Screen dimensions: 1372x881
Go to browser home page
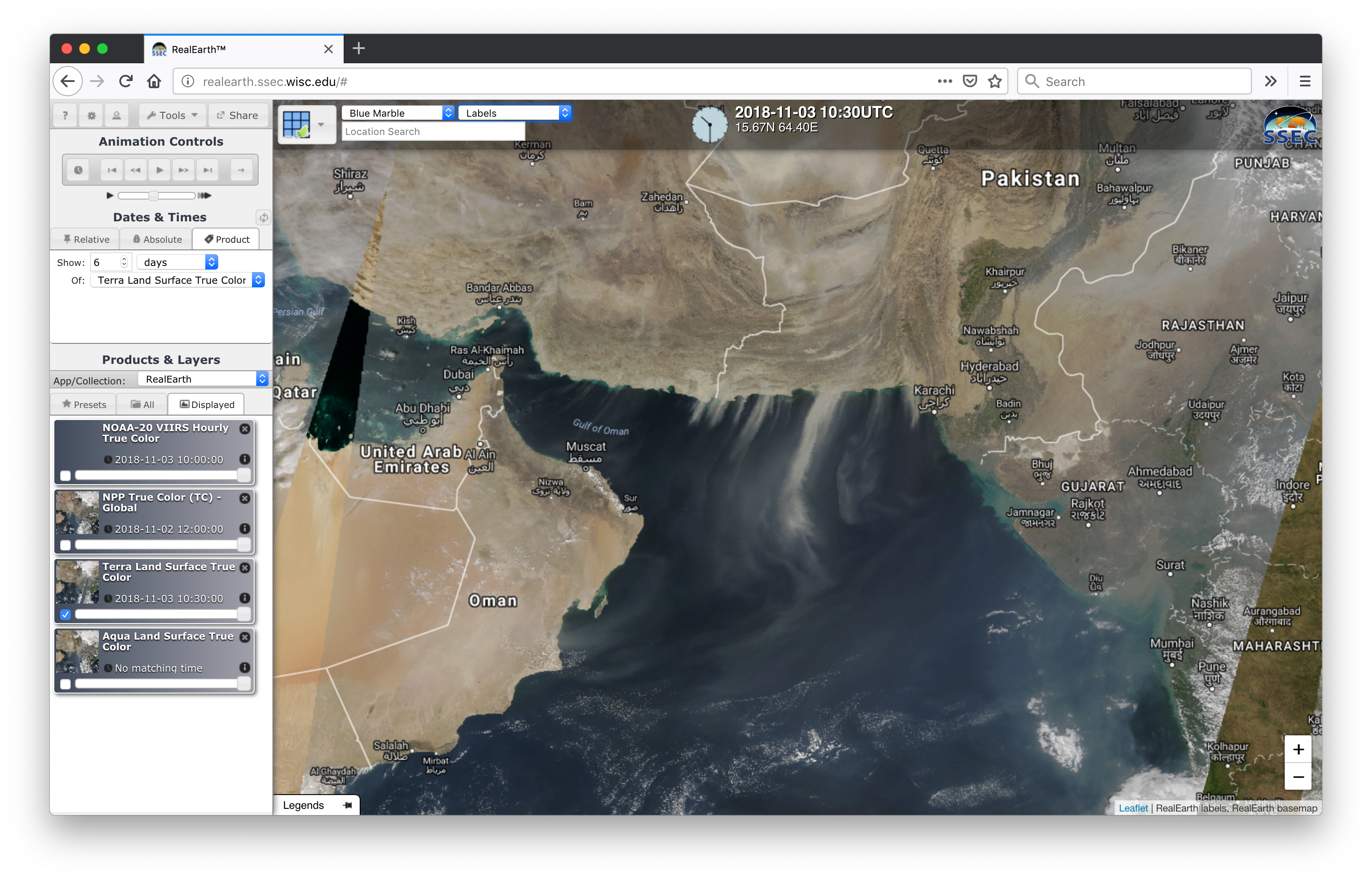coord(154,81)
